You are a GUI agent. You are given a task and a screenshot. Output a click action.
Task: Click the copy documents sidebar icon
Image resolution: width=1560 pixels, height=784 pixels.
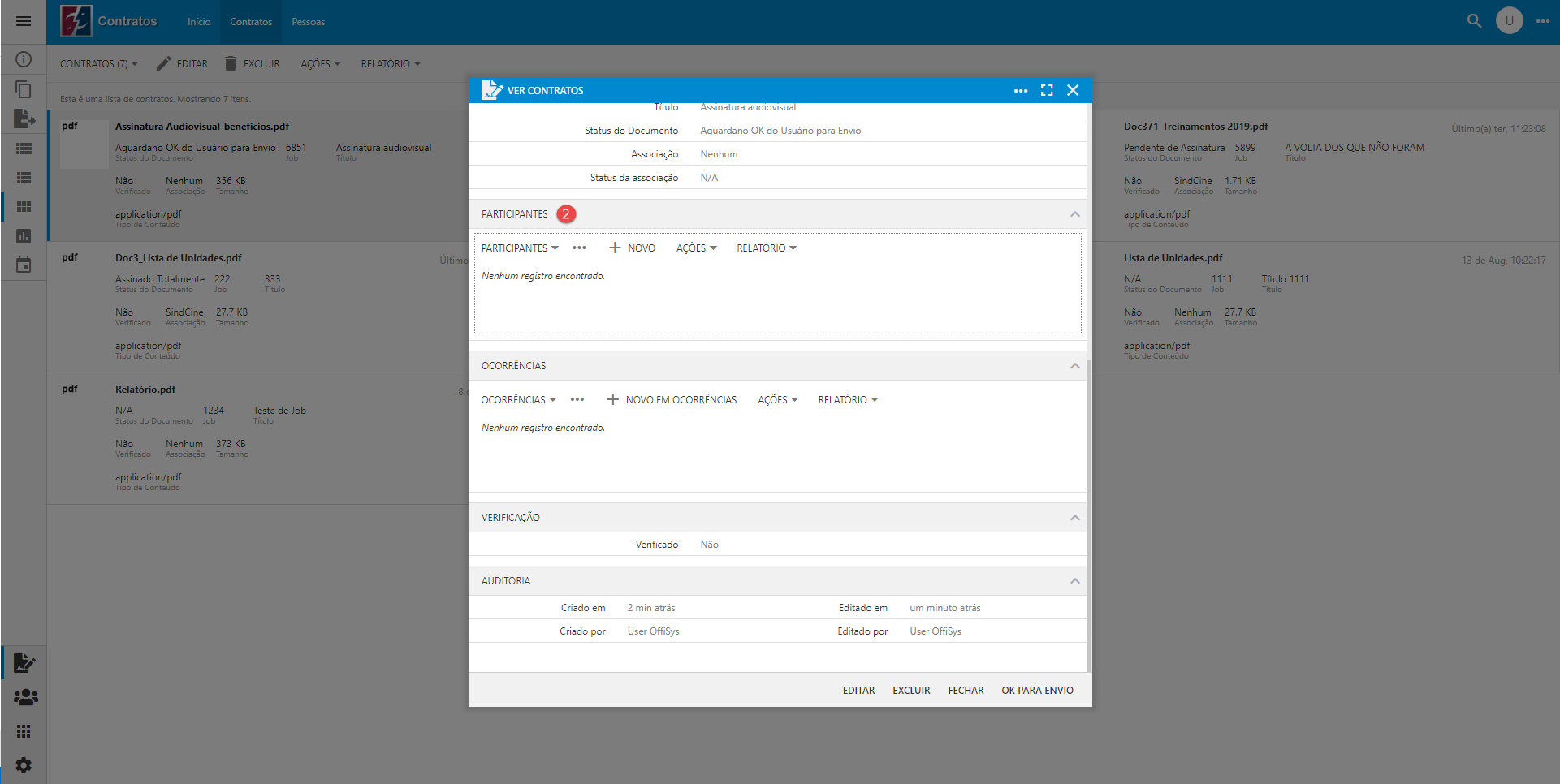click(24, 89)
